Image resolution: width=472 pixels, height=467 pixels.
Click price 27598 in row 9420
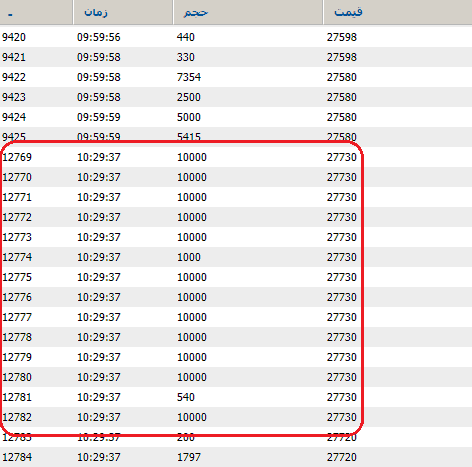tap(342, 37)
